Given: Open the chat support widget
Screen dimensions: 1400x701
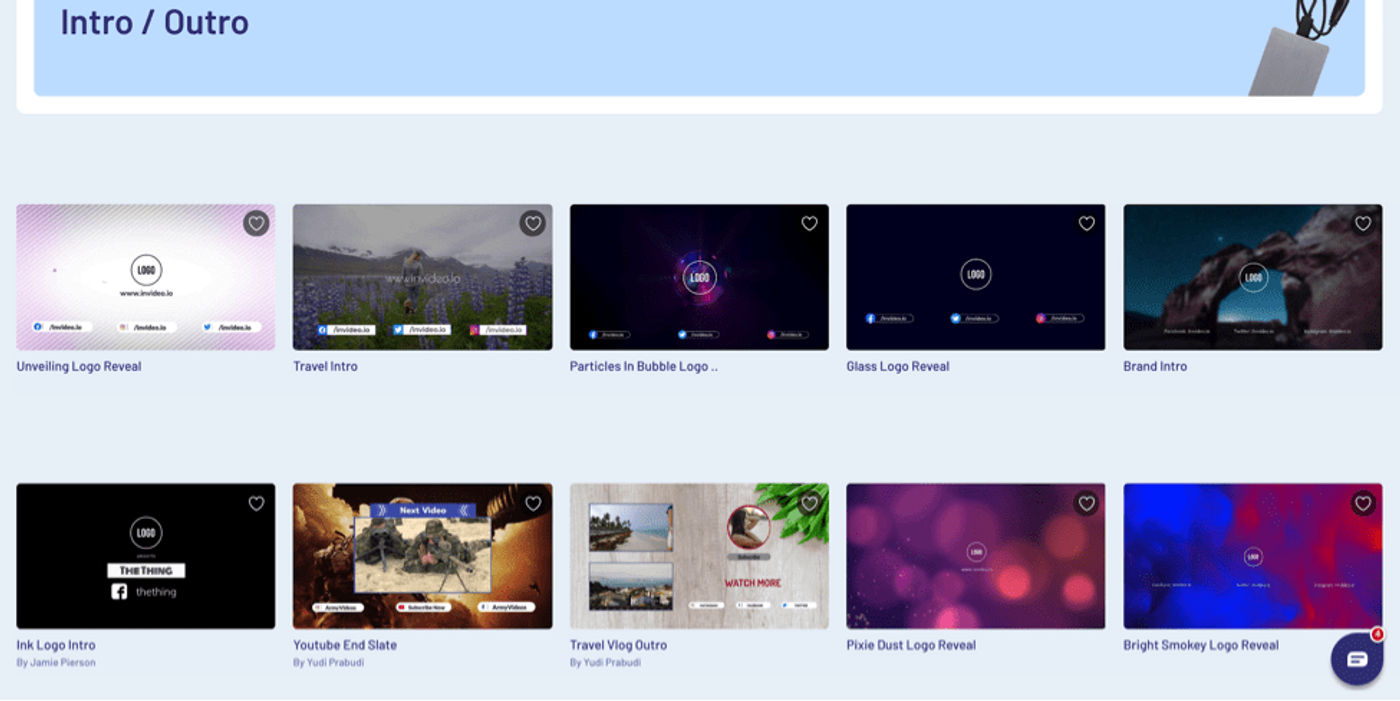Looking at the screenshot, I should tap(1356, 660).
